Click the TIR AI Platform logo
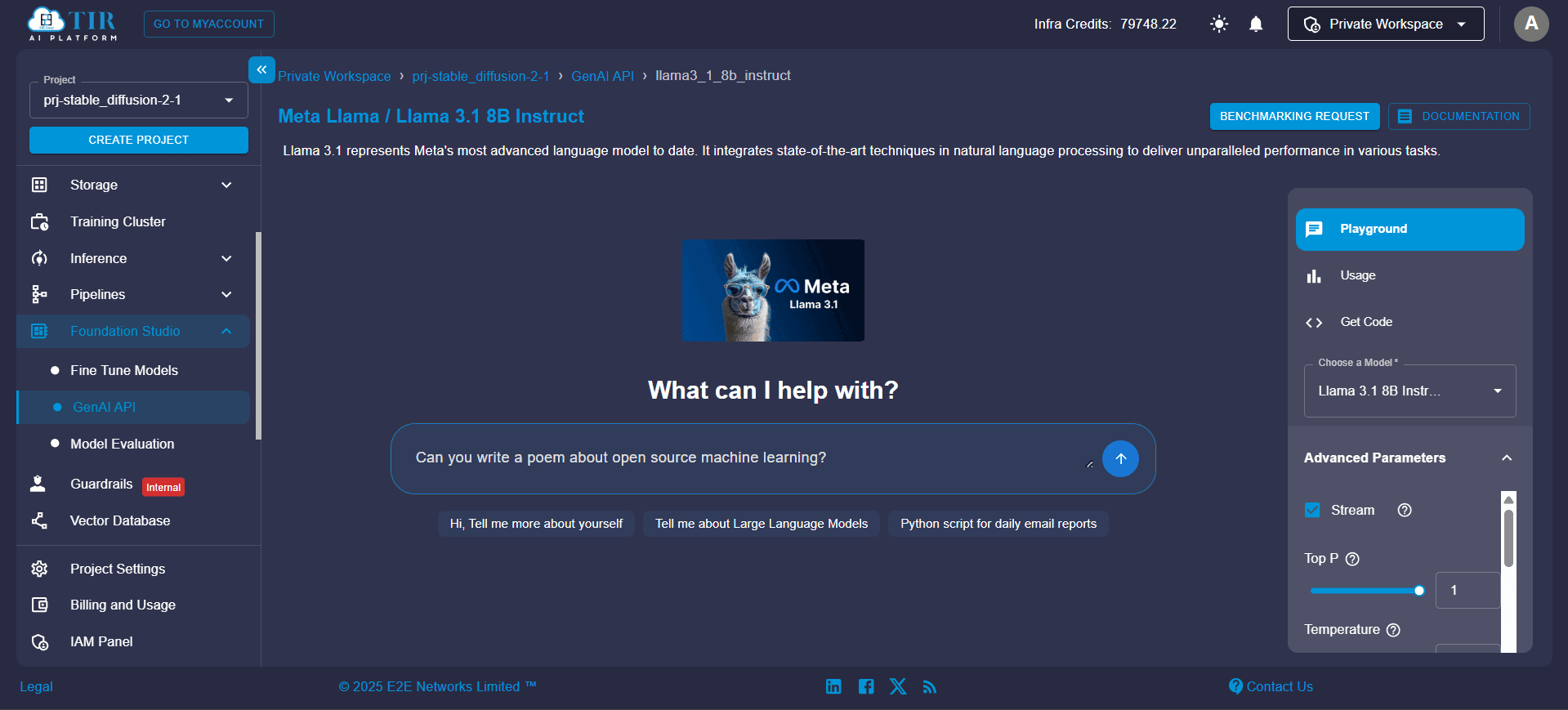1568x710 pixels. pos(73,24)
